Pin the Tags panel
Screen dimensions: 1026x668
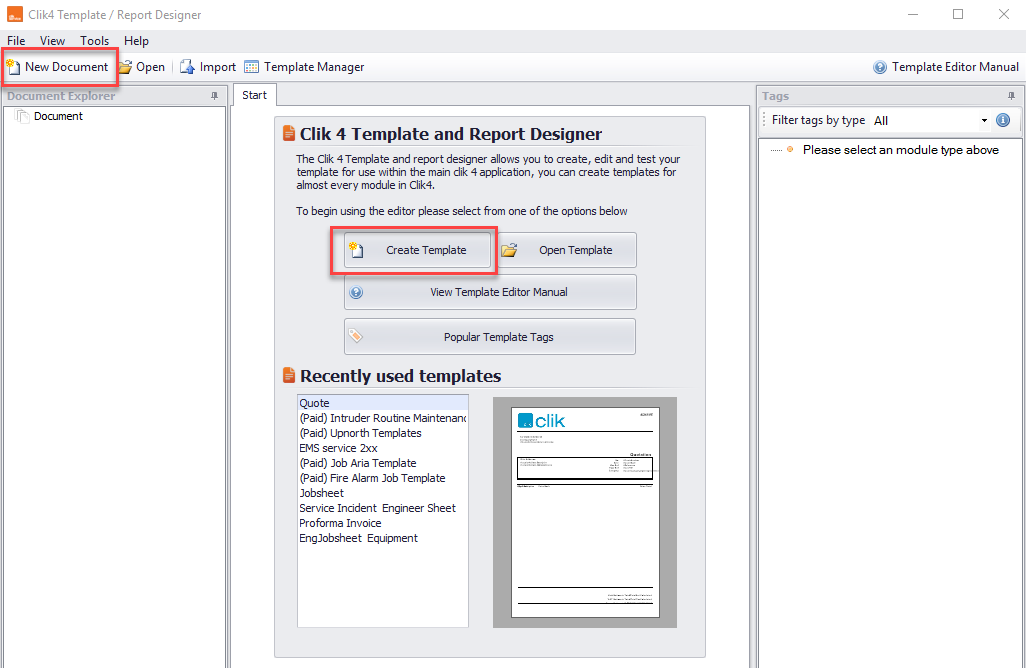click(1012, 96)
